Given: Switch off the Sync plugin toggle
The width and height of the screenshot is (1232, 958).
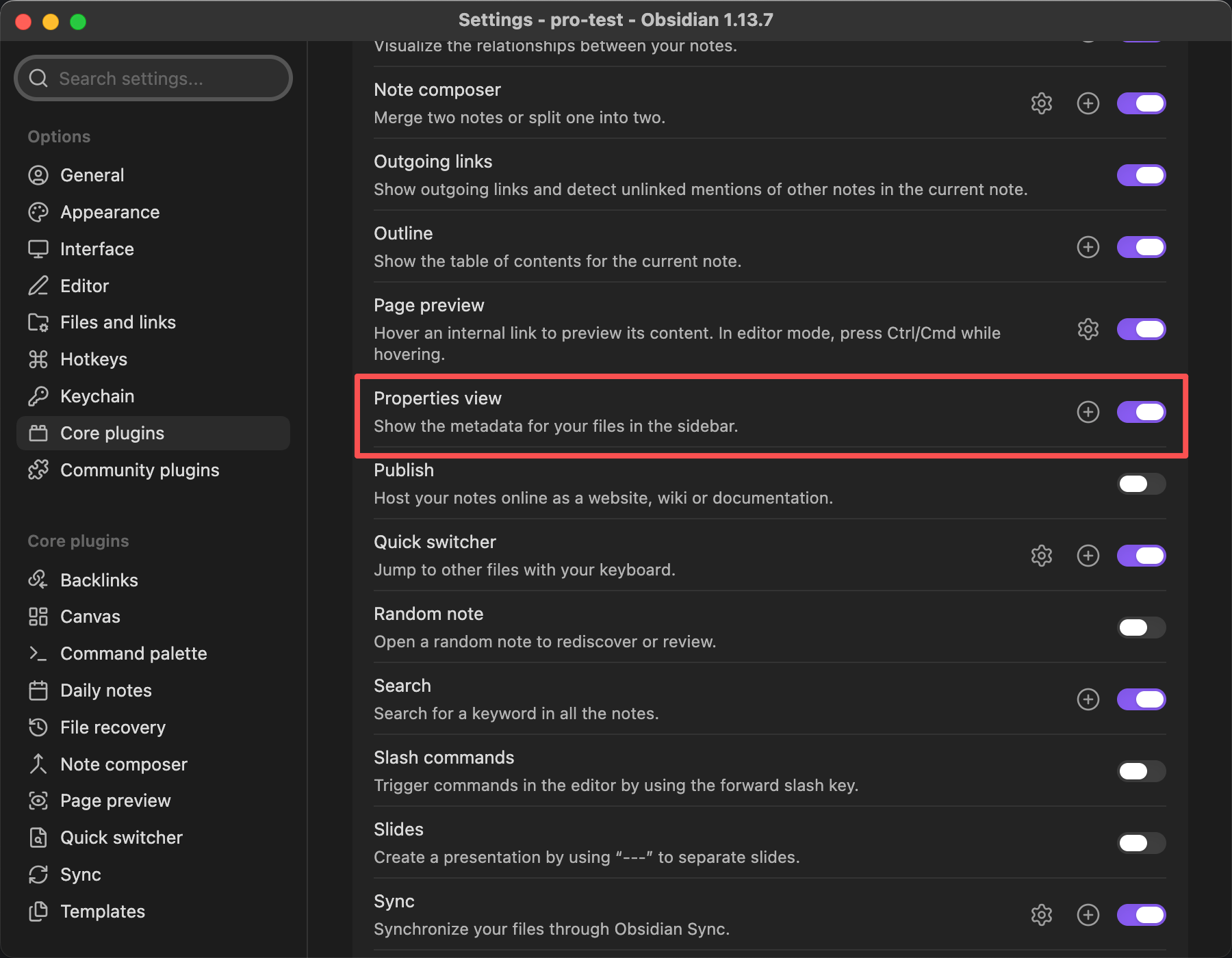Looking at the screenshot, I should [x=1141, y=915].
